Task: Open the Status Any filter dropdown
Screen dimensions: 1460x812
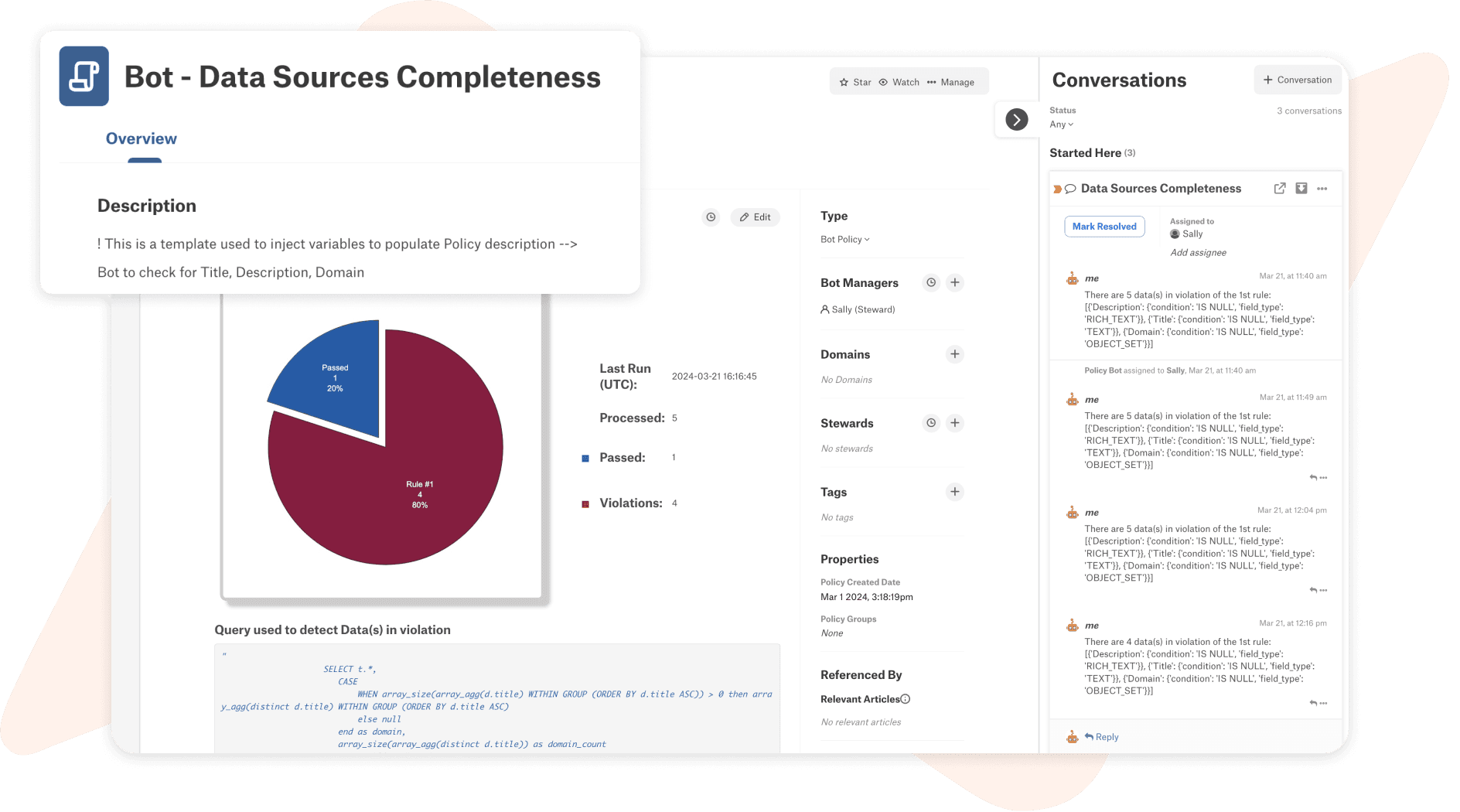Action: coord(1060,124)
